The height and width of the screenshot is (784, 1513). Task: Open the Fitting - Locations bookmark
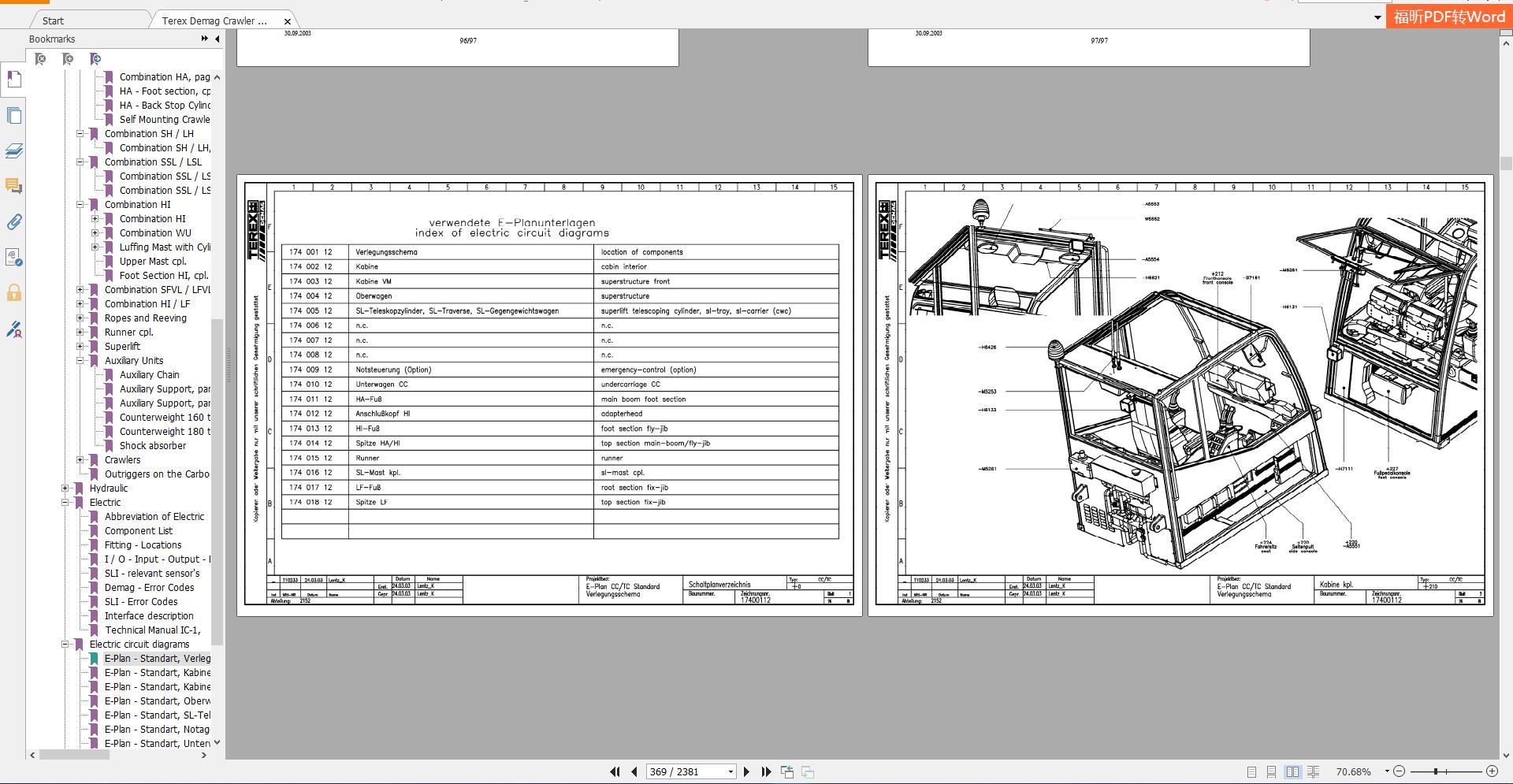point(143,545)
